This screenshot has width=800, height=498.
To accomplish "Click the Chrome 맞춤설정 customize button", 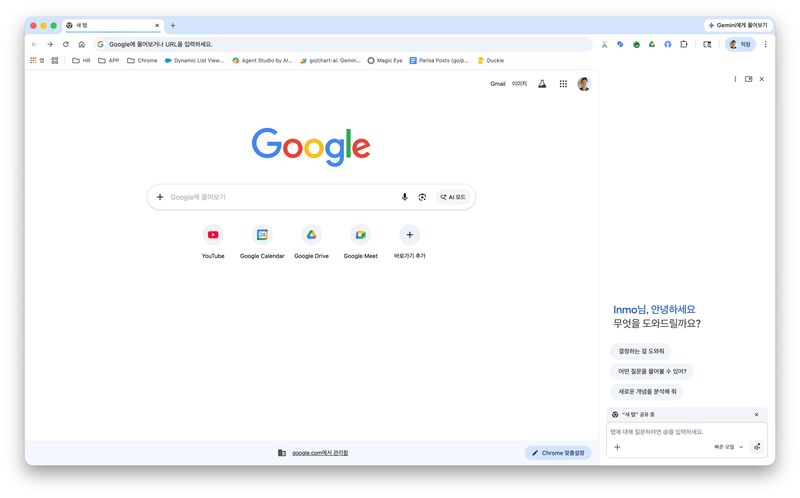I will pyautogui.click(x=558, y=453).
